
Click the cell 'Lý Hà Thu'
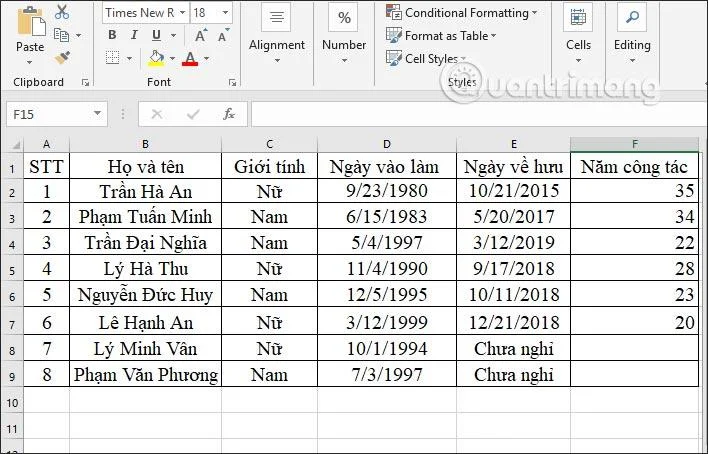pos(145,269)
